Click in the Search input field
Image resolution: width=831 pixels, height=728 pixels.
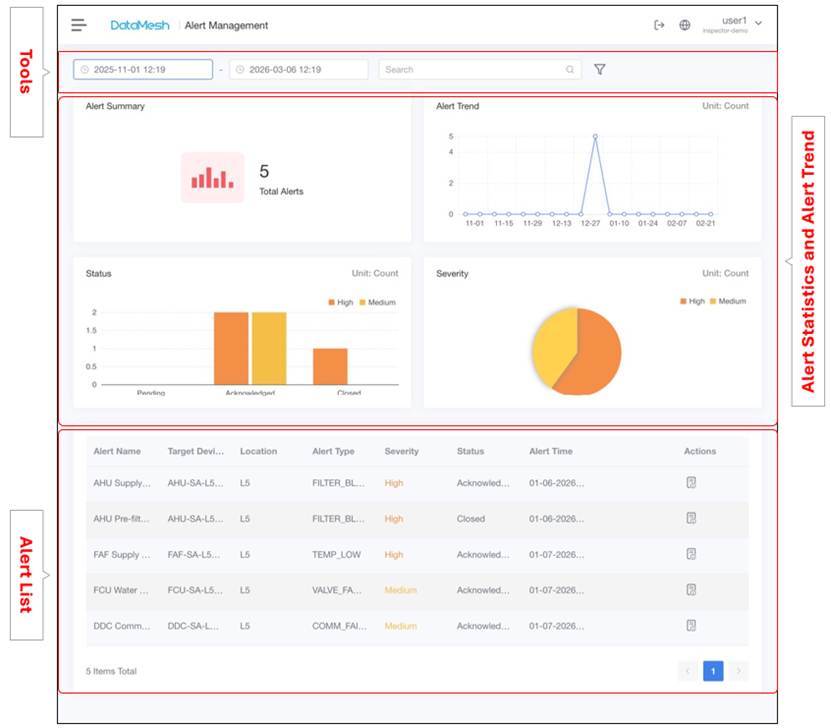470,70
